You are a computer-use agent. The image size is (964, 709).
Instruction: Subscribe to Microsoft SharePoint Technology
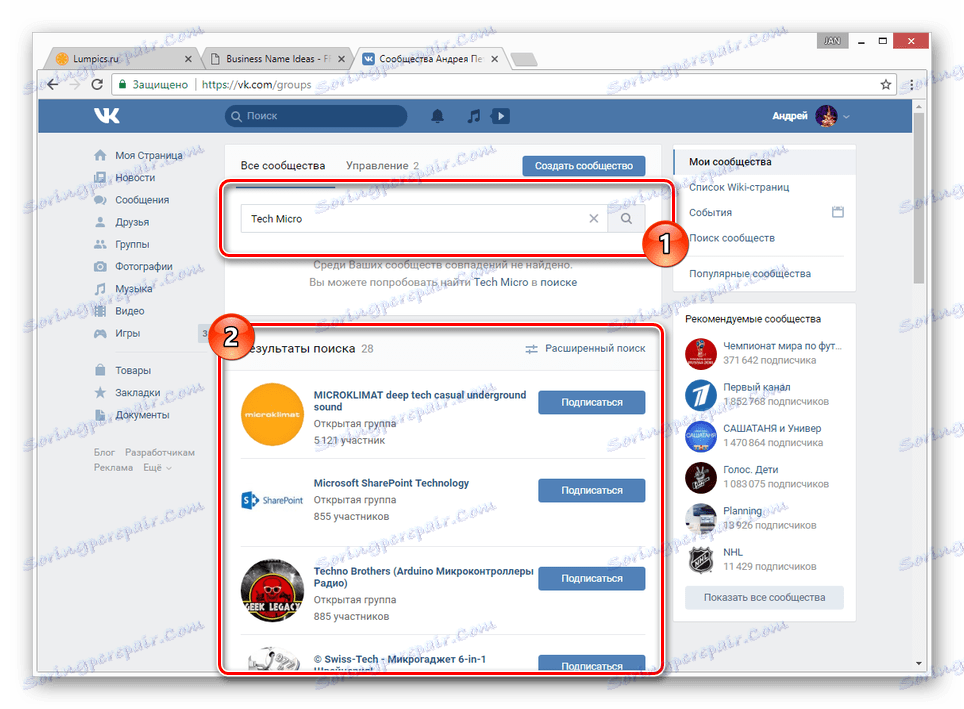point(591,490)
